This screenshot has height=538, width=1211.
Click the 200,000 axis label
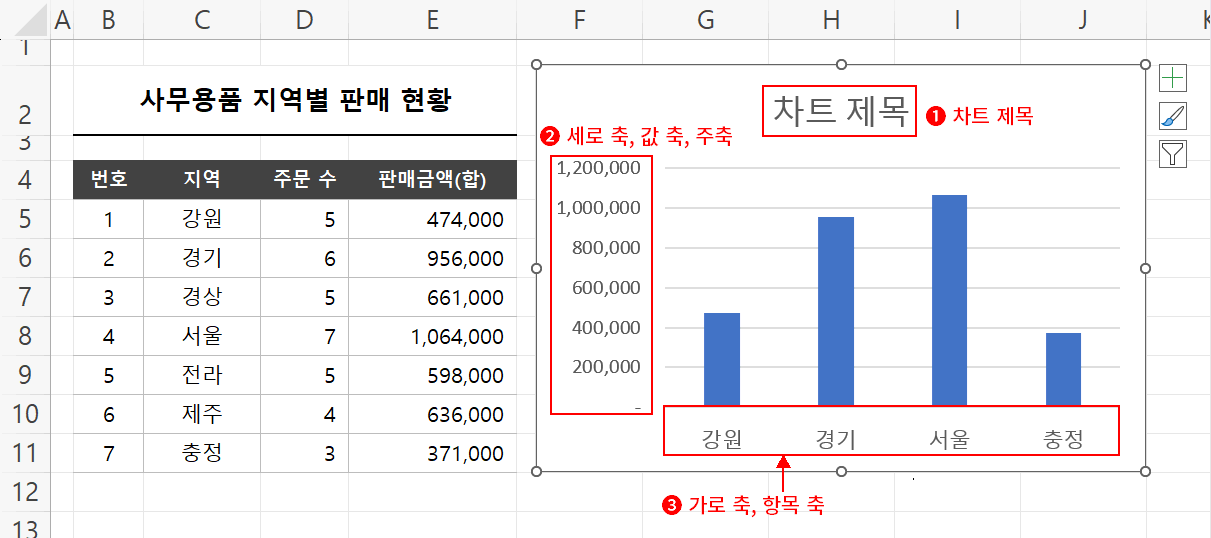pyautogui.click(x=606, y=366)
